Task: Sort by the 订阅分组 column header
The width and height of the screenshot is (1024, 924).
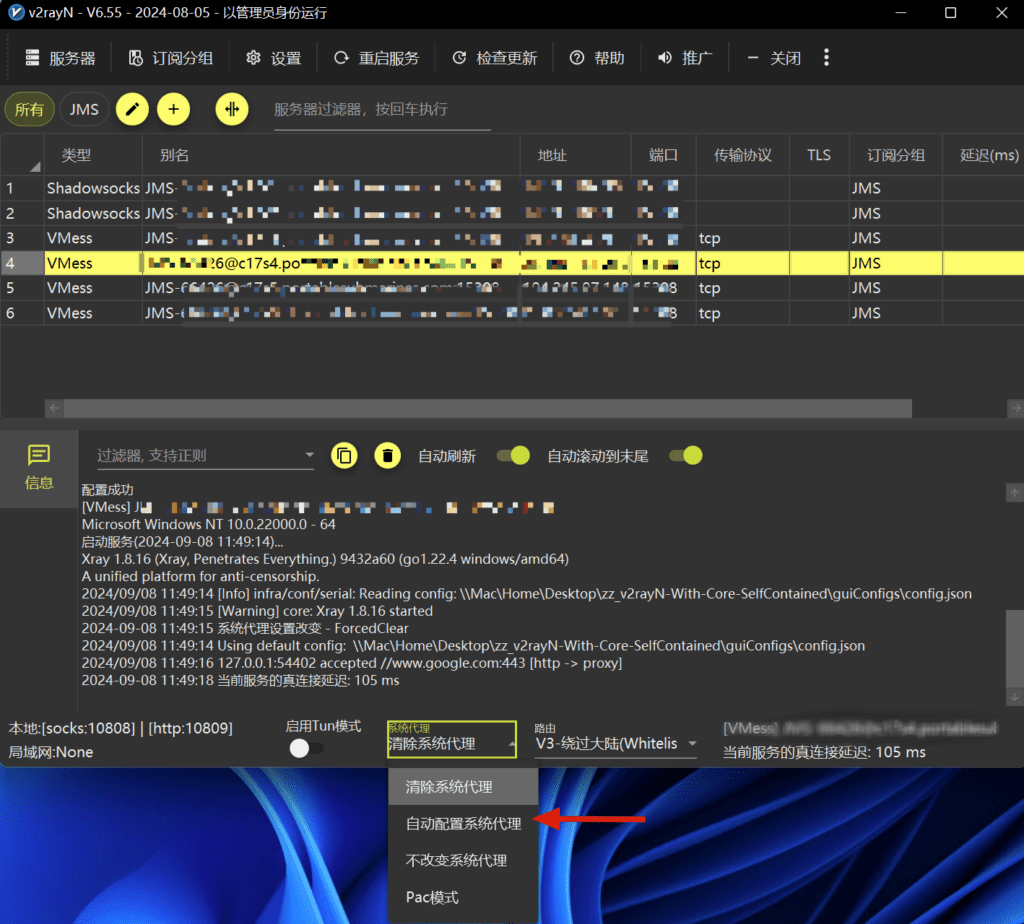Action: [895, 155]
